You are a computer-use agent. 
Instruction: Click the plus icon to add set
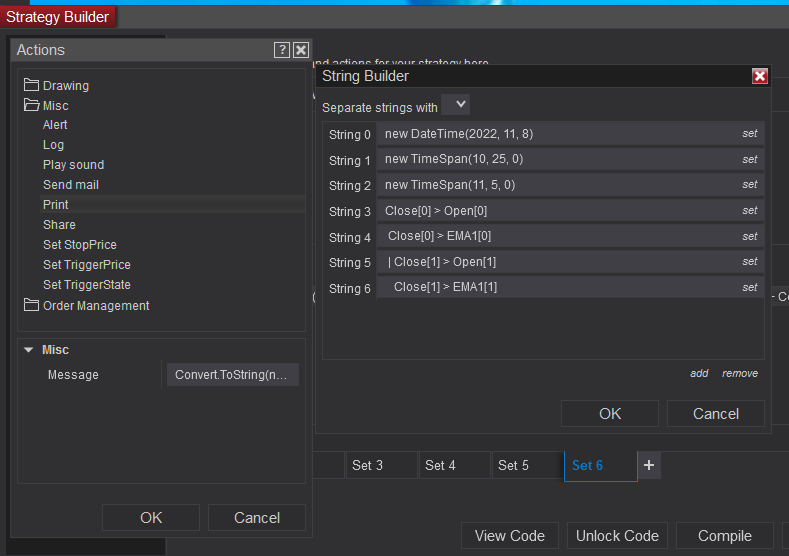(x=649, y=465)
